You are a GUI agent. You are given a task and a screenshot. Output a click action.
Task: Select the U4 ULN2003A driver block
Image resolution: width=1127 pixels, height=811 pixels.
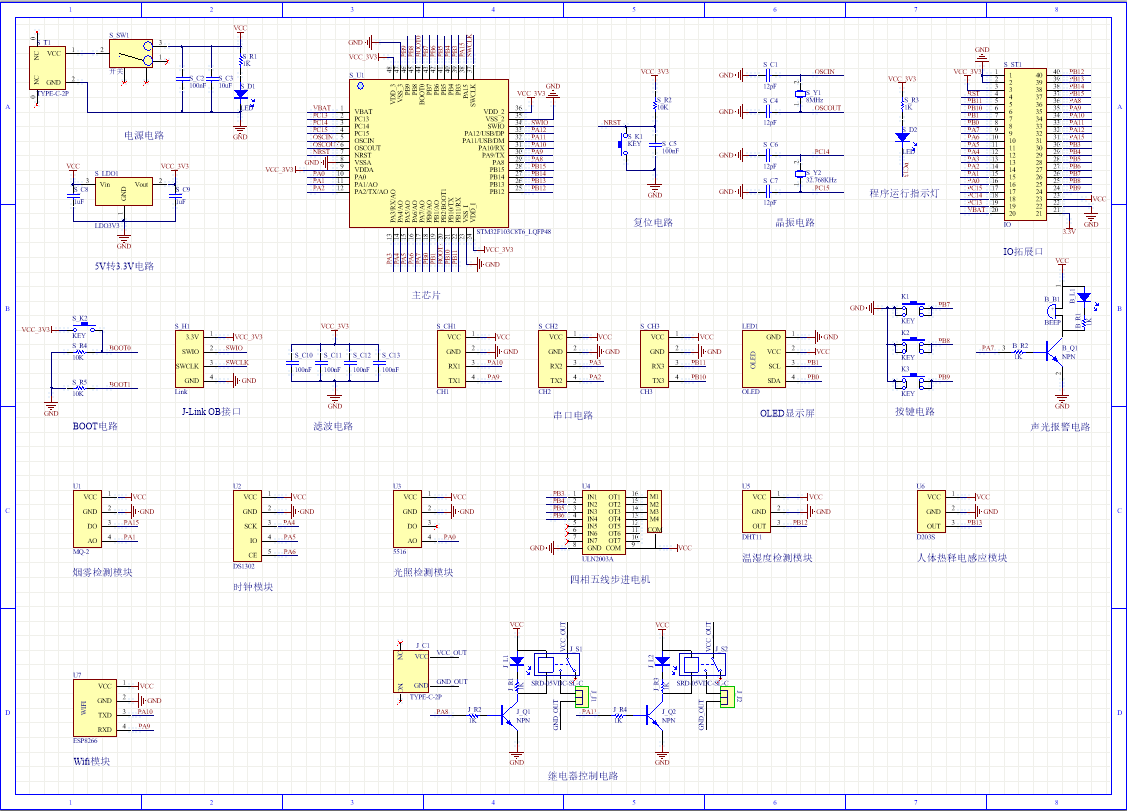[x=604, y=522]
